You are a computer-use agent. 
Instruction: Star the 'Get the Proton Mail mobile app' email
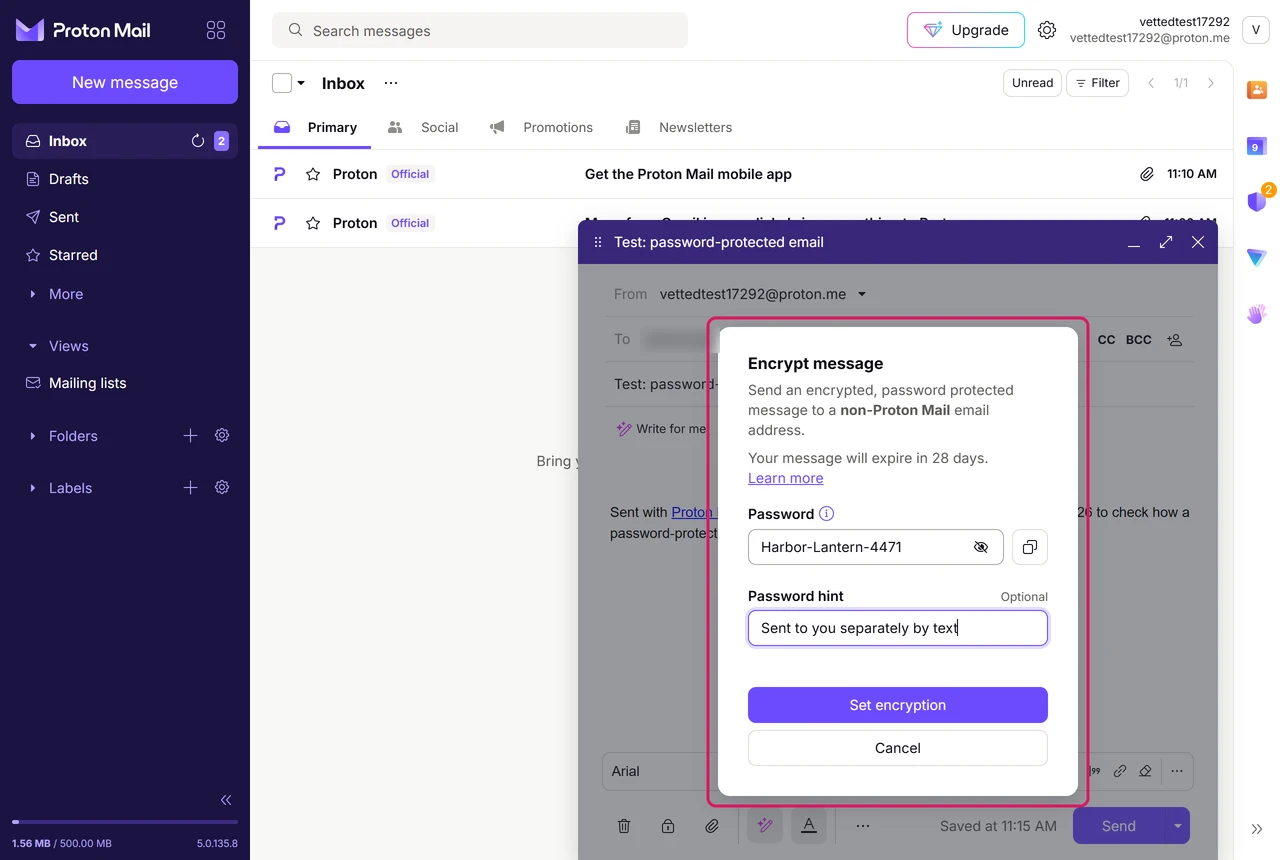[313, 174]
